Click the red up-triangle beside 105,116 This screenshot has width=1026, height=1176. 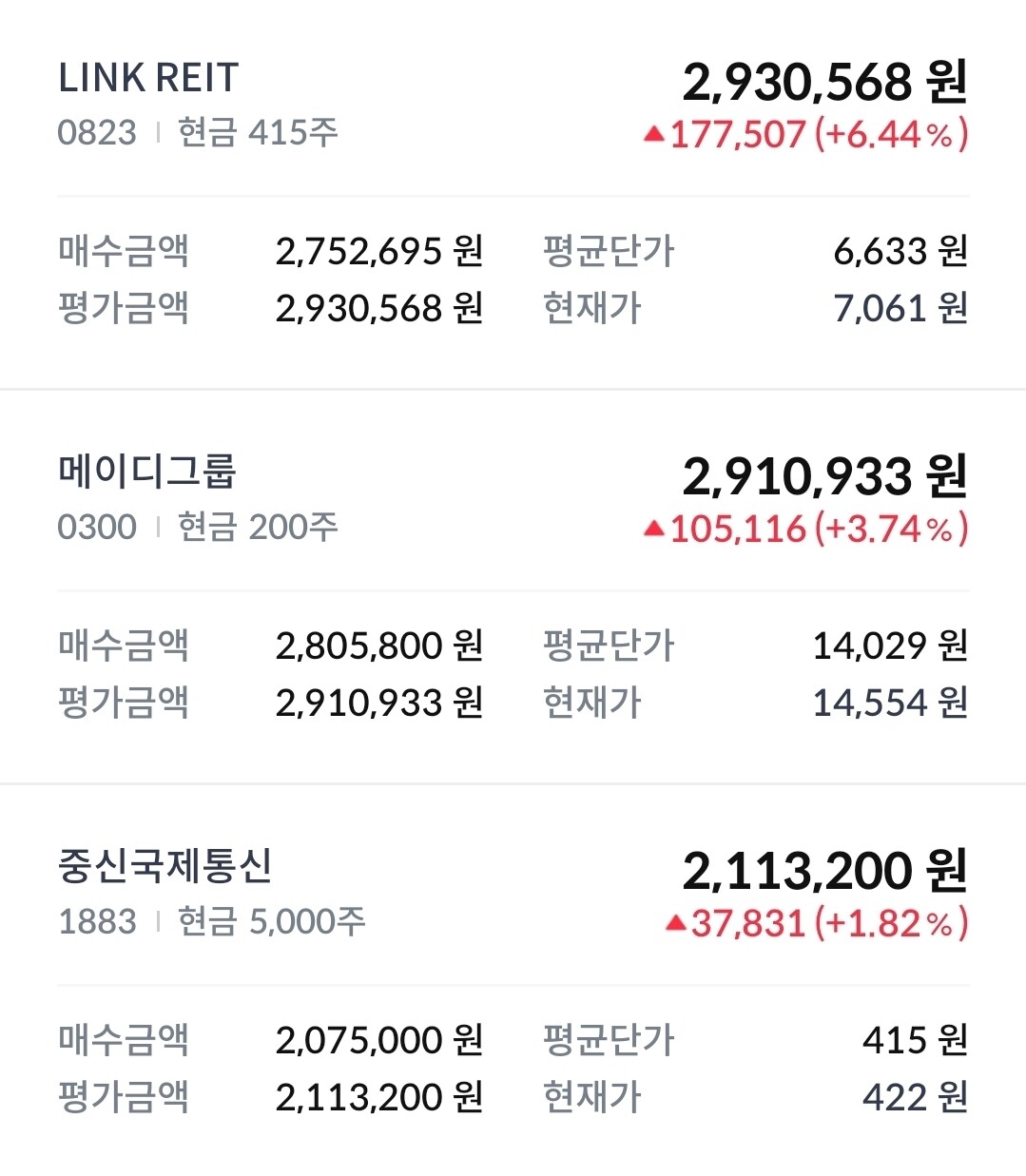point(654,529)
